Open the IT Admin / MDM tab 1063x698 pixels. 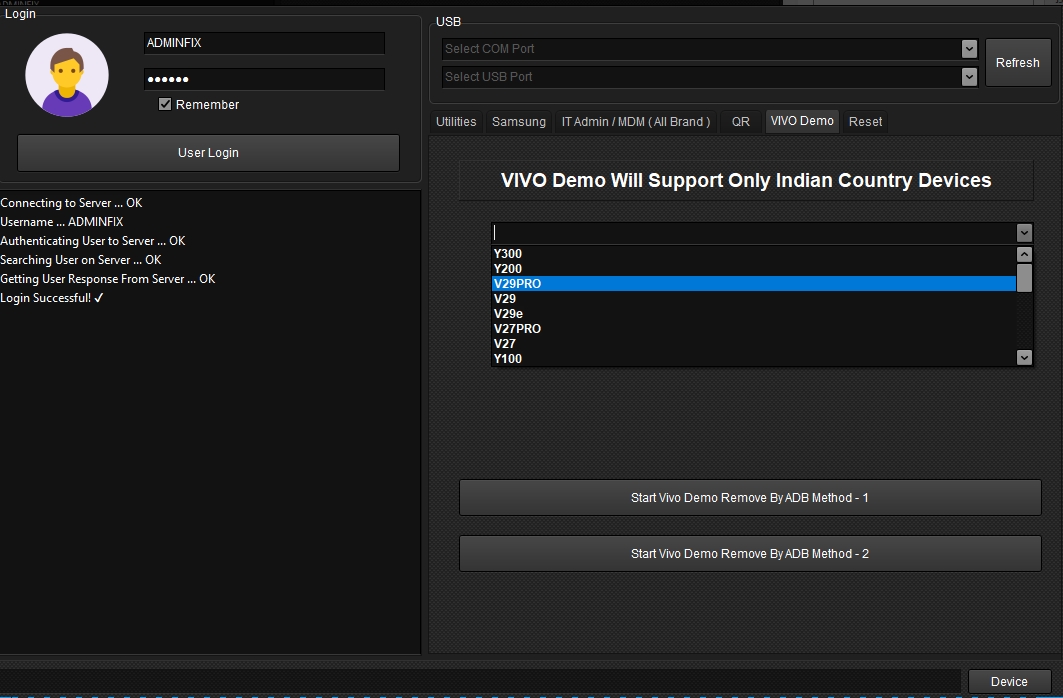click(x=636, y=122)
